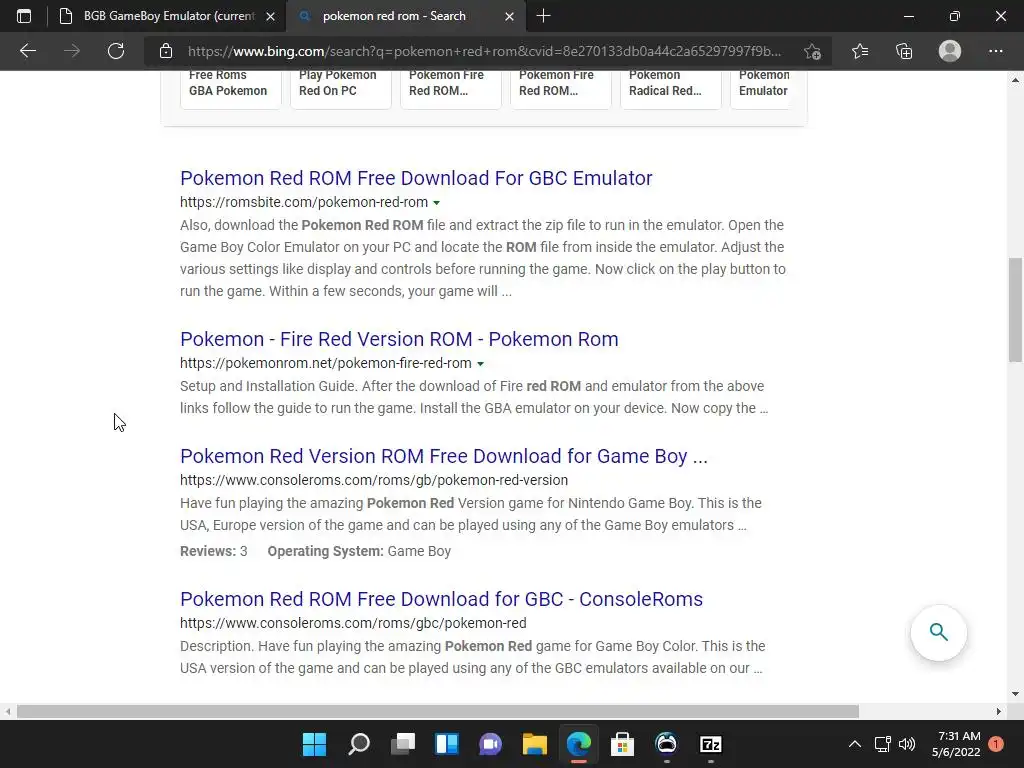Open Pokemon - Fire Red Version ROM link

(x=399, y=339)
